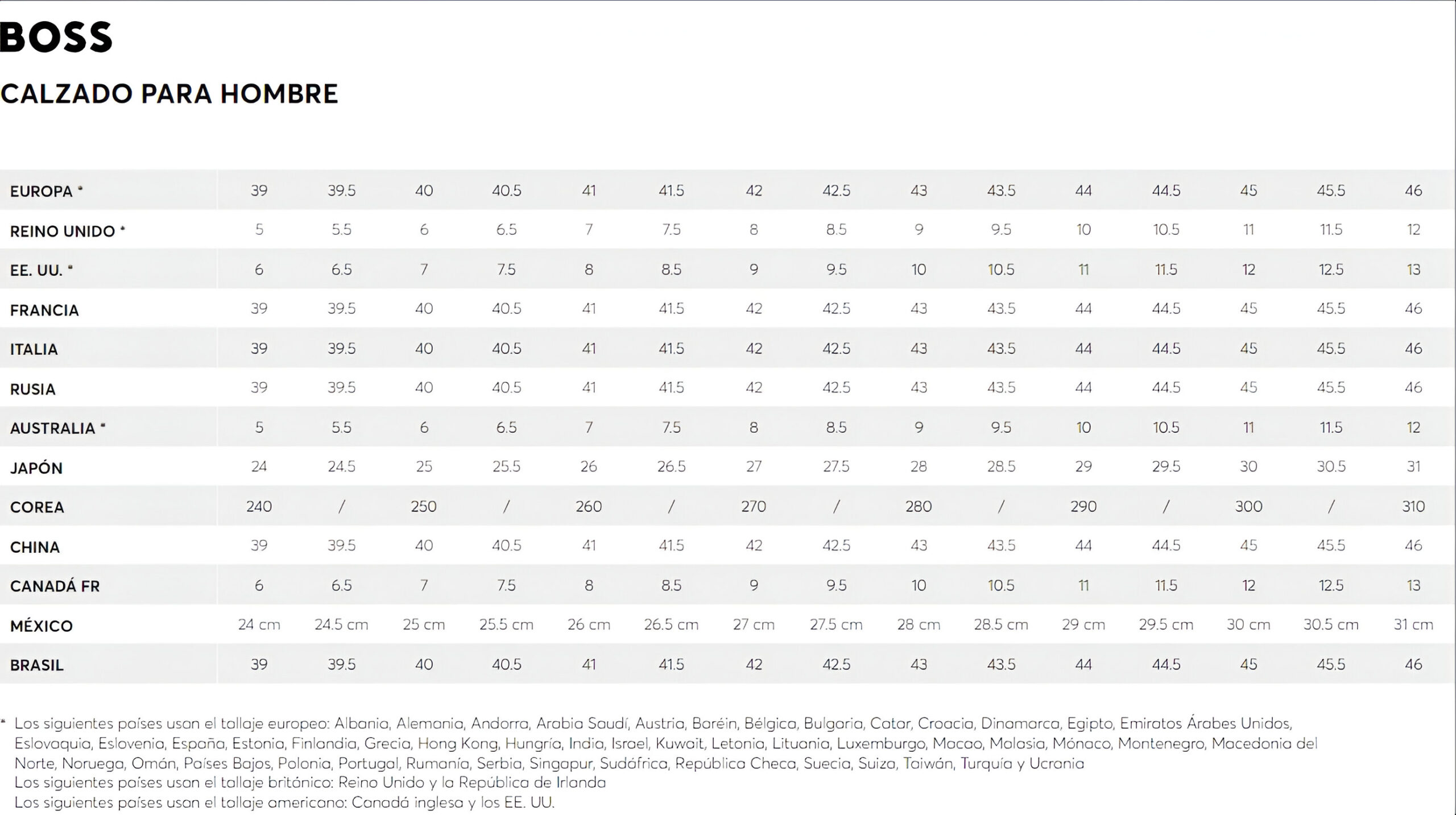Select the CHINA row label
The image size is (1456, 815).
click(x=35, y=547)
